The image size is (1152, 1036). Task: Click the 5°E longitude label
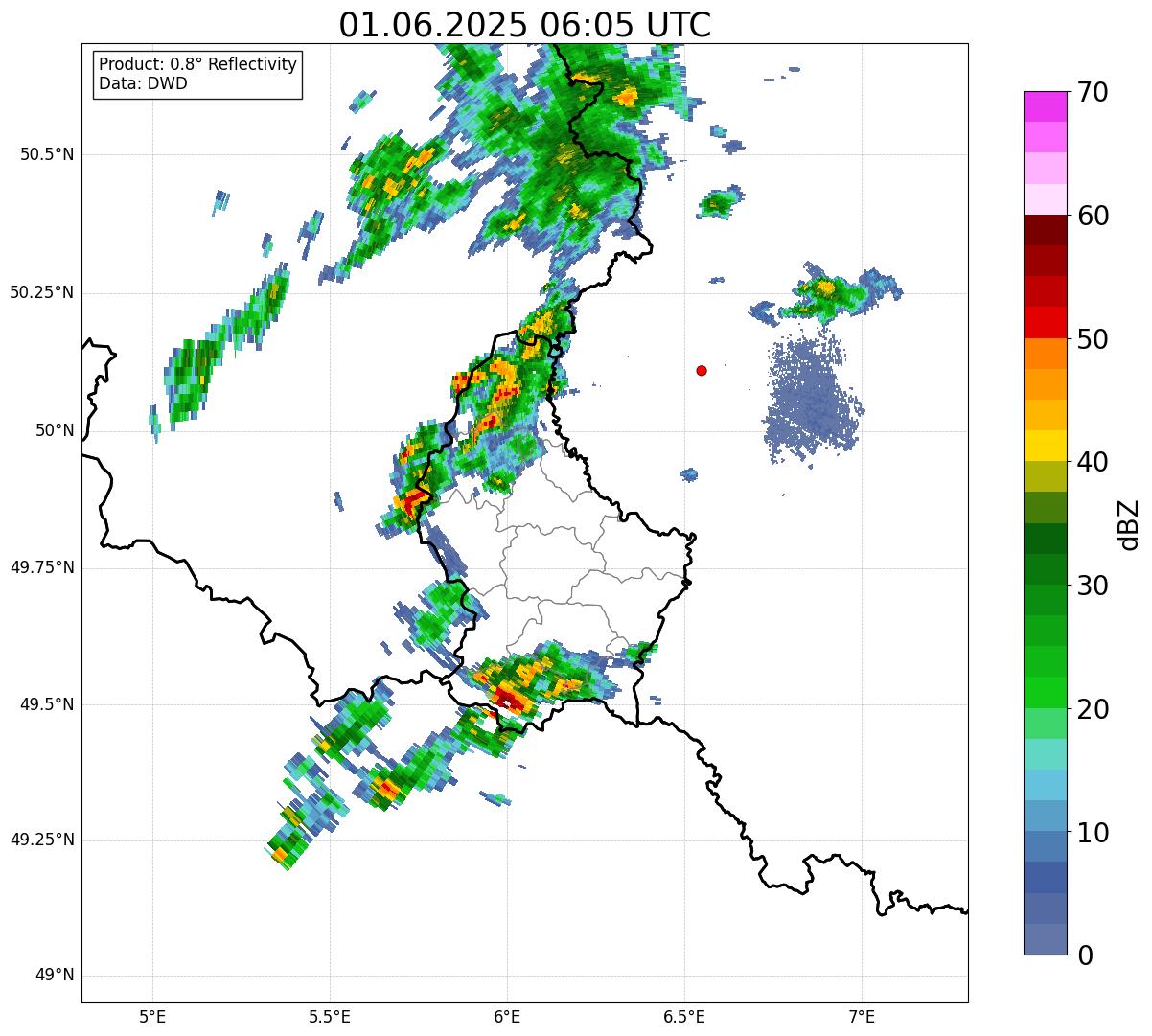(152, 1016)
